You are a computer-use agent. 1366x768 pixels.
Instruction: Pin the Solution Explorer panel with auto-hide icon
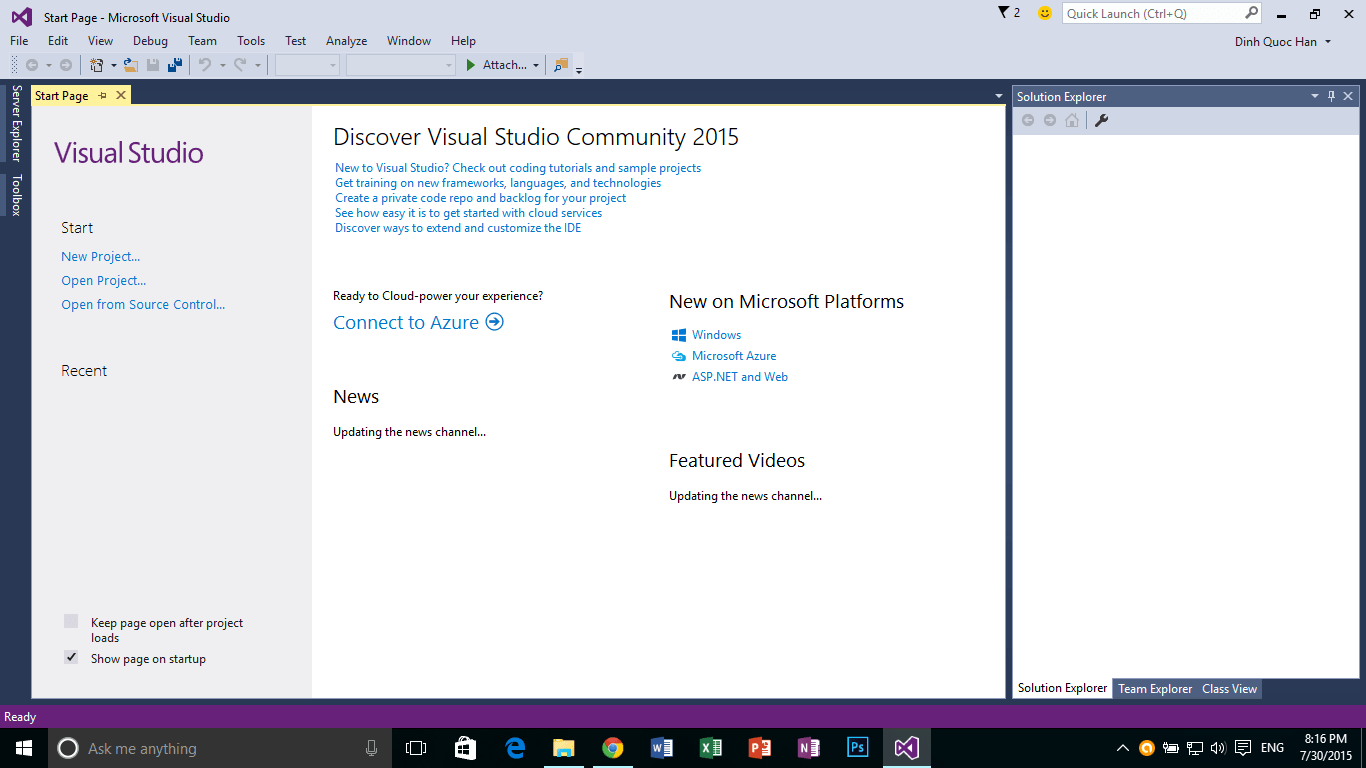pyautogui.click(x=1331, y=96)
